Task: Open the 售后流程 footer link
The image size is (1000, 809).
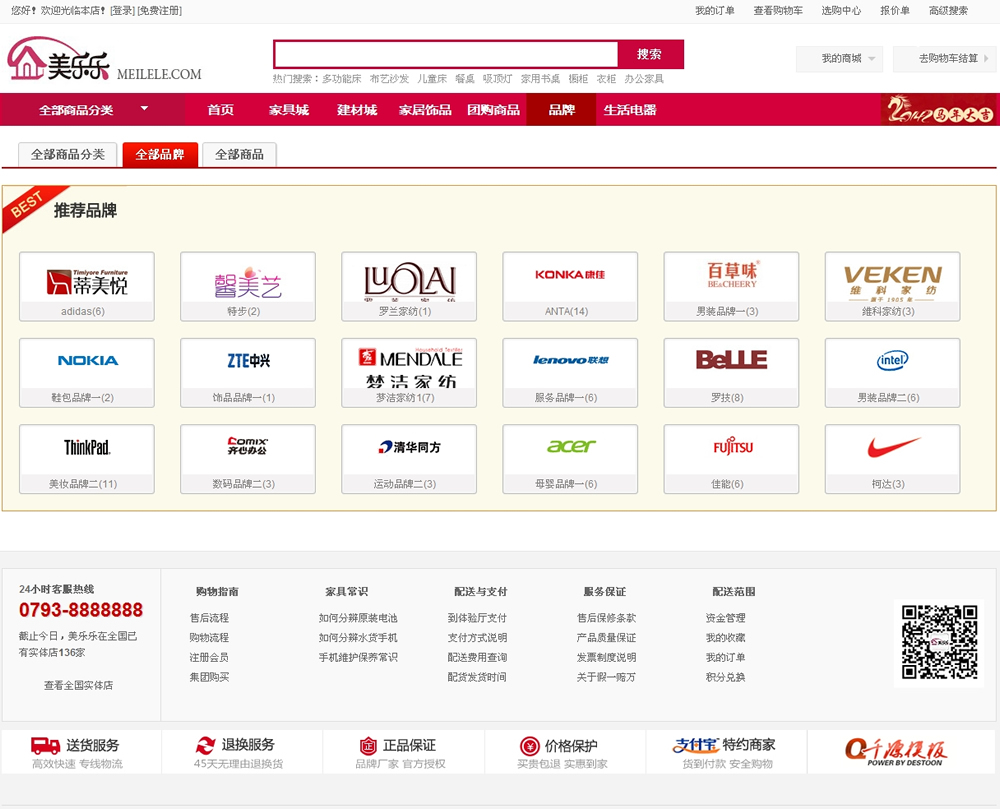Action: (209, 618)
